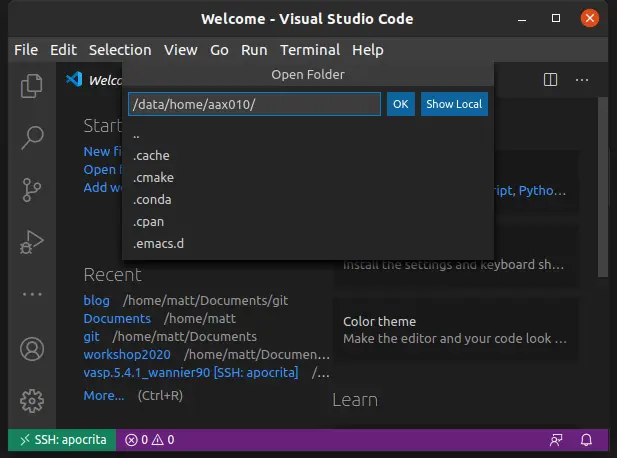Open errors and warnings problems indicator
The width and height of the screenshot is (617, 458).
point(150,440)
